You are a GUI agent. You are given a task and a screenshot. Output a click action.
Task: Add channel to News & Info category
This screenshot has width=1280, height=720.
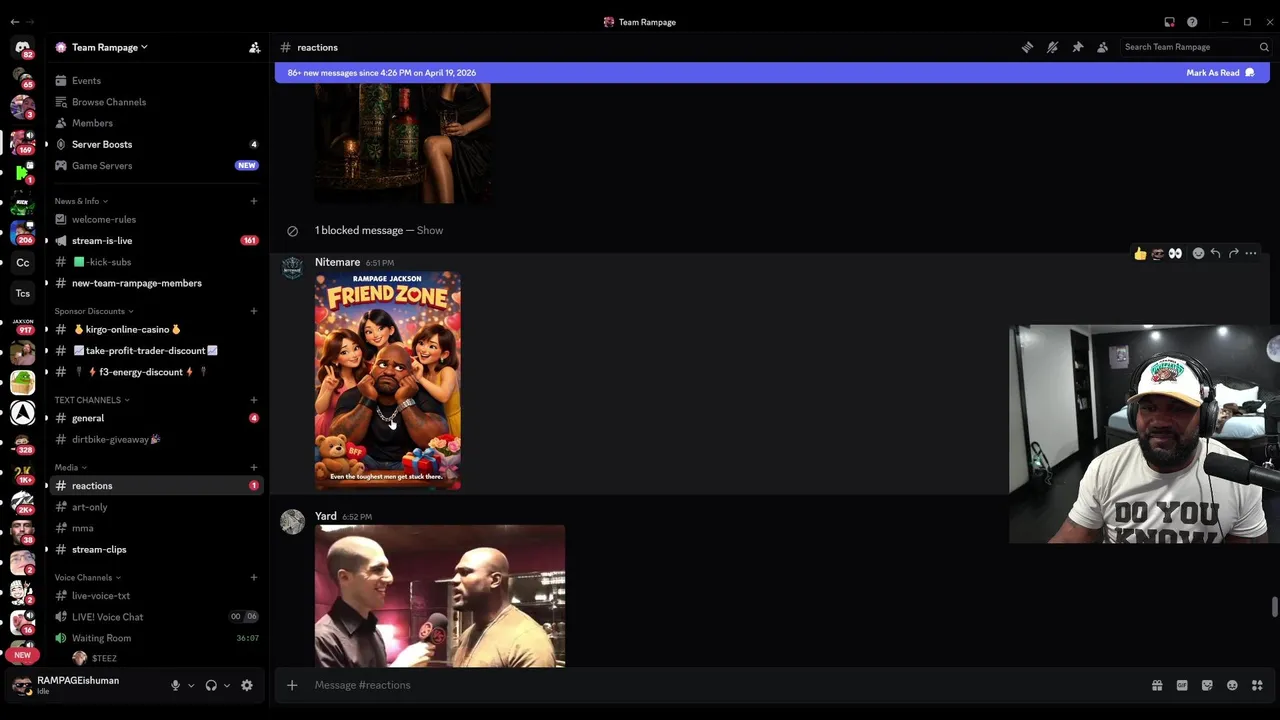pyautogui.click(x=253, y=201)
